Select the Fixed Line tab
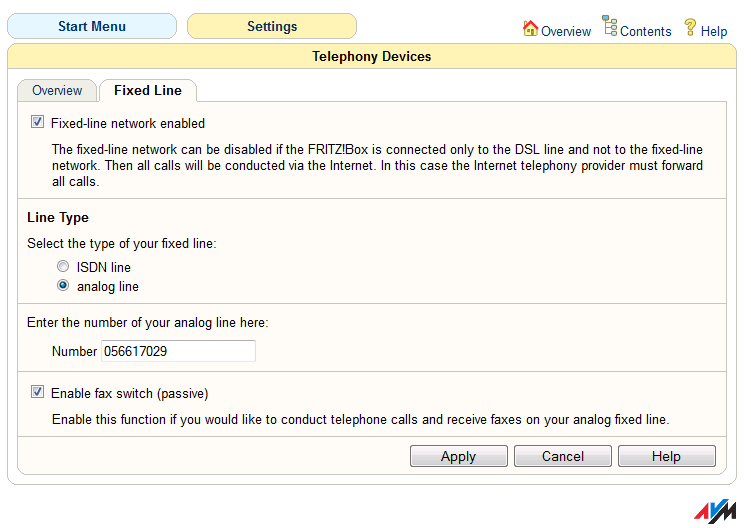 click(148, 91)
